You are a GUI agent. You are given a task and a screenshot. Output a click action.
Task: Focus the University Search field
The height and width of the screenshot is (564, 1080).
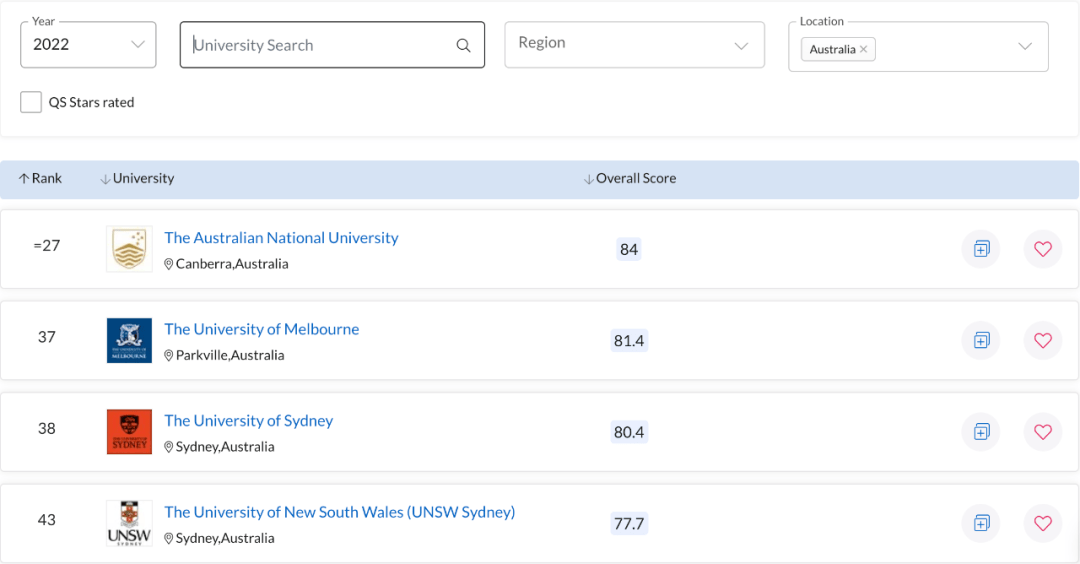(332, 45)
